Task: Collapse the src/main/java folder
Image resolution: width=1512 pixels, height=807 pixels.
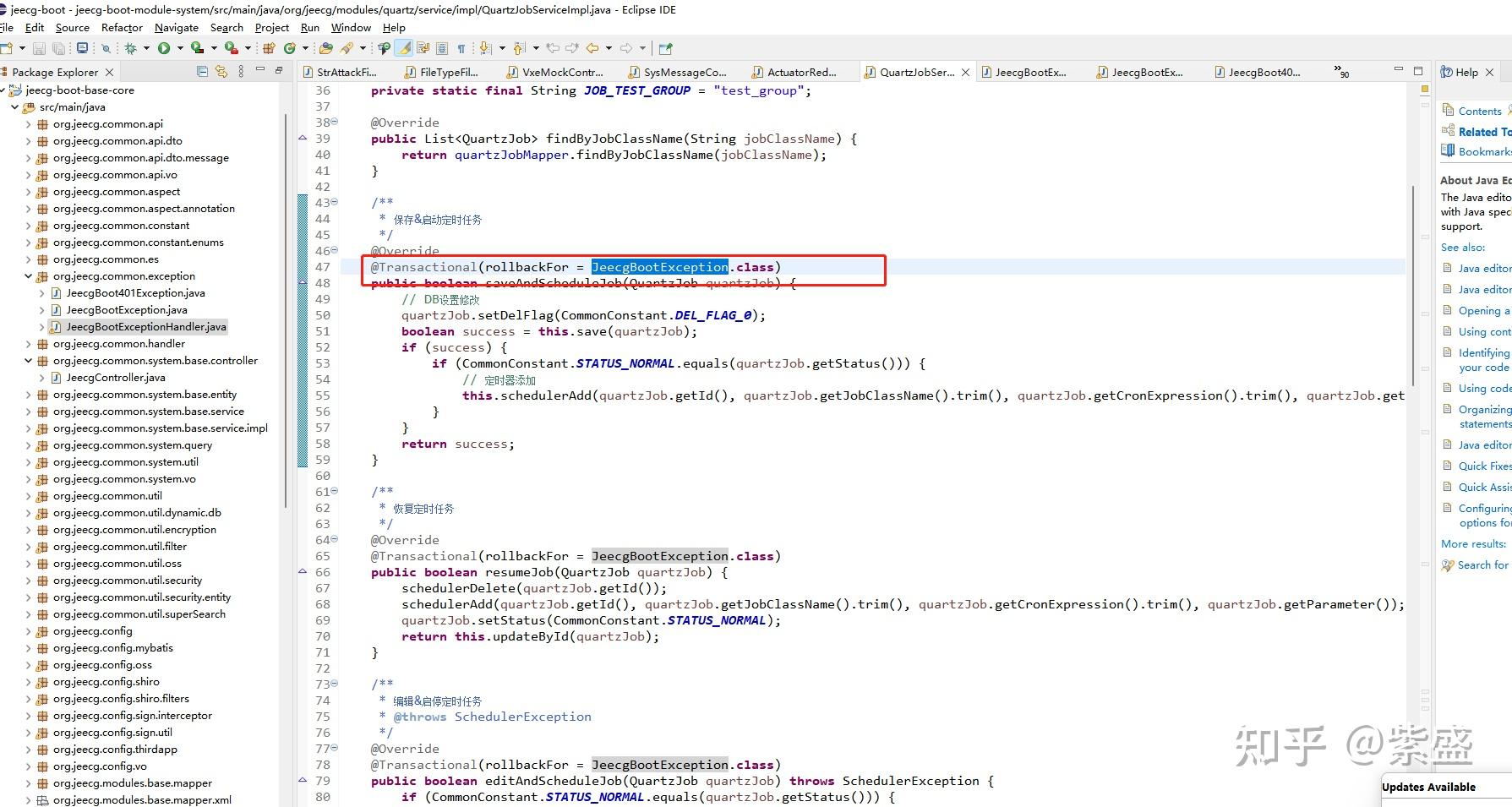Action: 14,107
